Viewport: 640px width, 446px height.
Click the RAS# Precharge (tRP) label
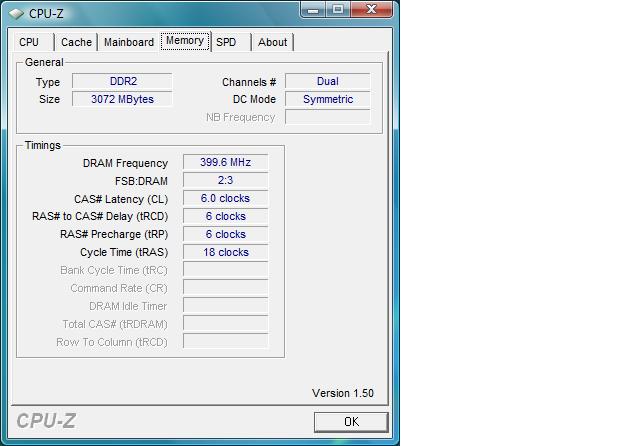click(x=114, y=234)
